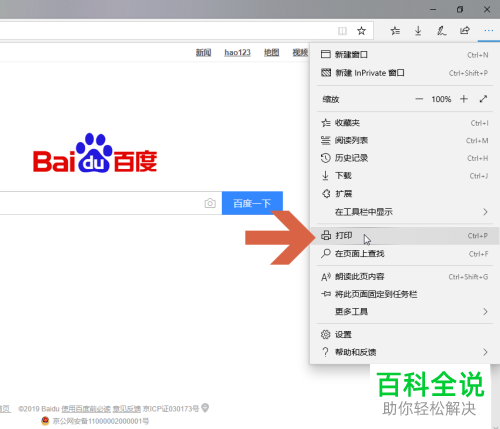The height and width of the screenshot is (429, 500).
Task: Click the Baidu logo
Action: coord(95,153)
